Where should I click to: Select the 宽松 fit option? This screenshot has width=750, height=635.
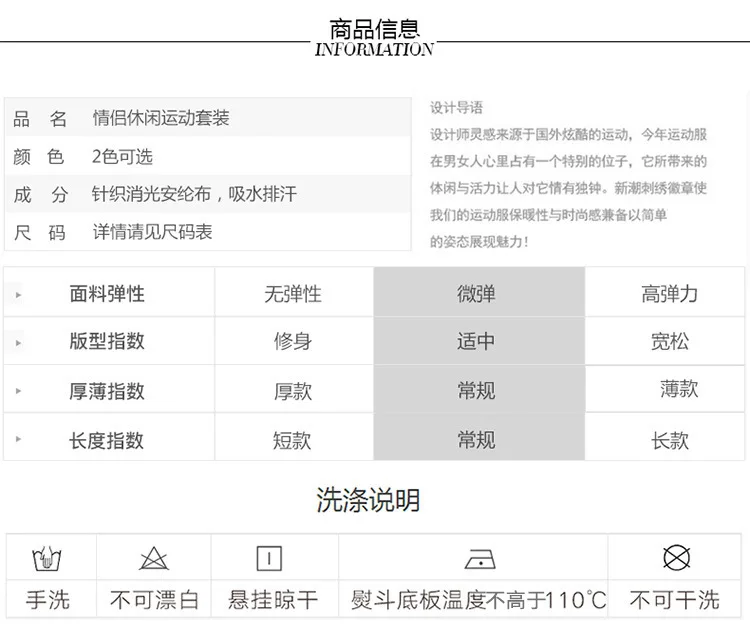tap(664, 340)
